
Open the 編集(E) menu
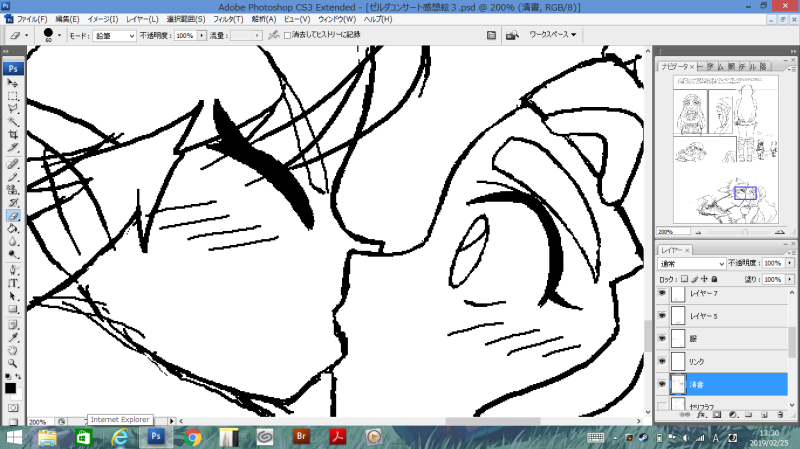(x=67, y=19)
